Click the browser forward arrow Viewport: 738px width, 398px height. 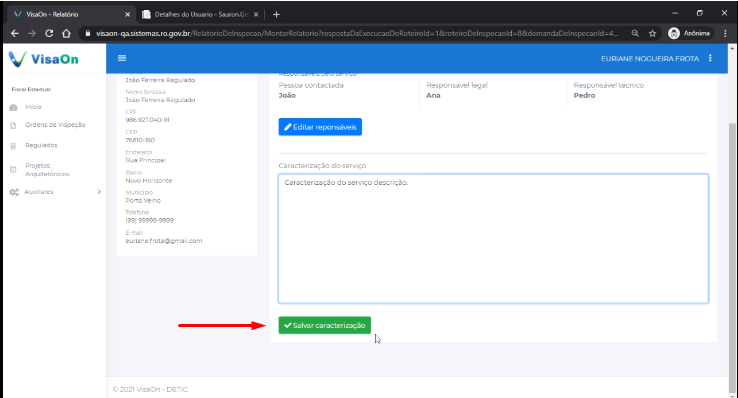coord(32,33)
